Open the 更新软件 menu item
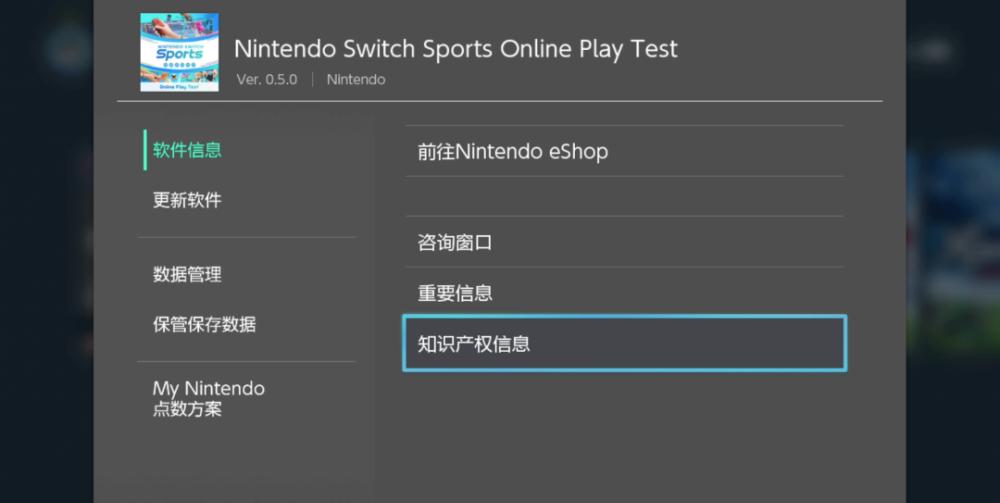 pyautogui.click(x=187, y=200)
